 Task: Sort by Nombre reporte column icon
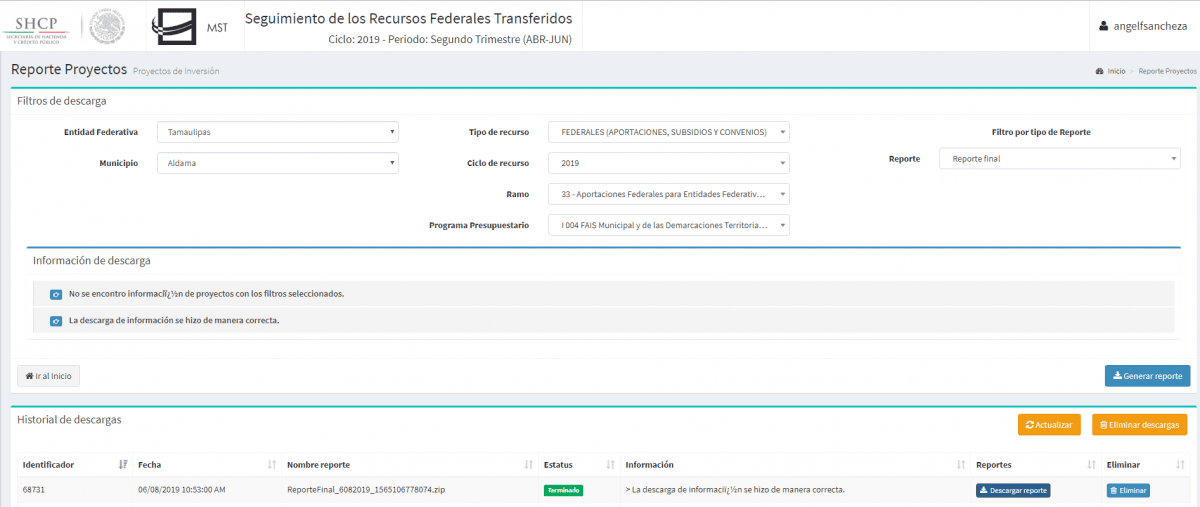(x=529, y=465)
